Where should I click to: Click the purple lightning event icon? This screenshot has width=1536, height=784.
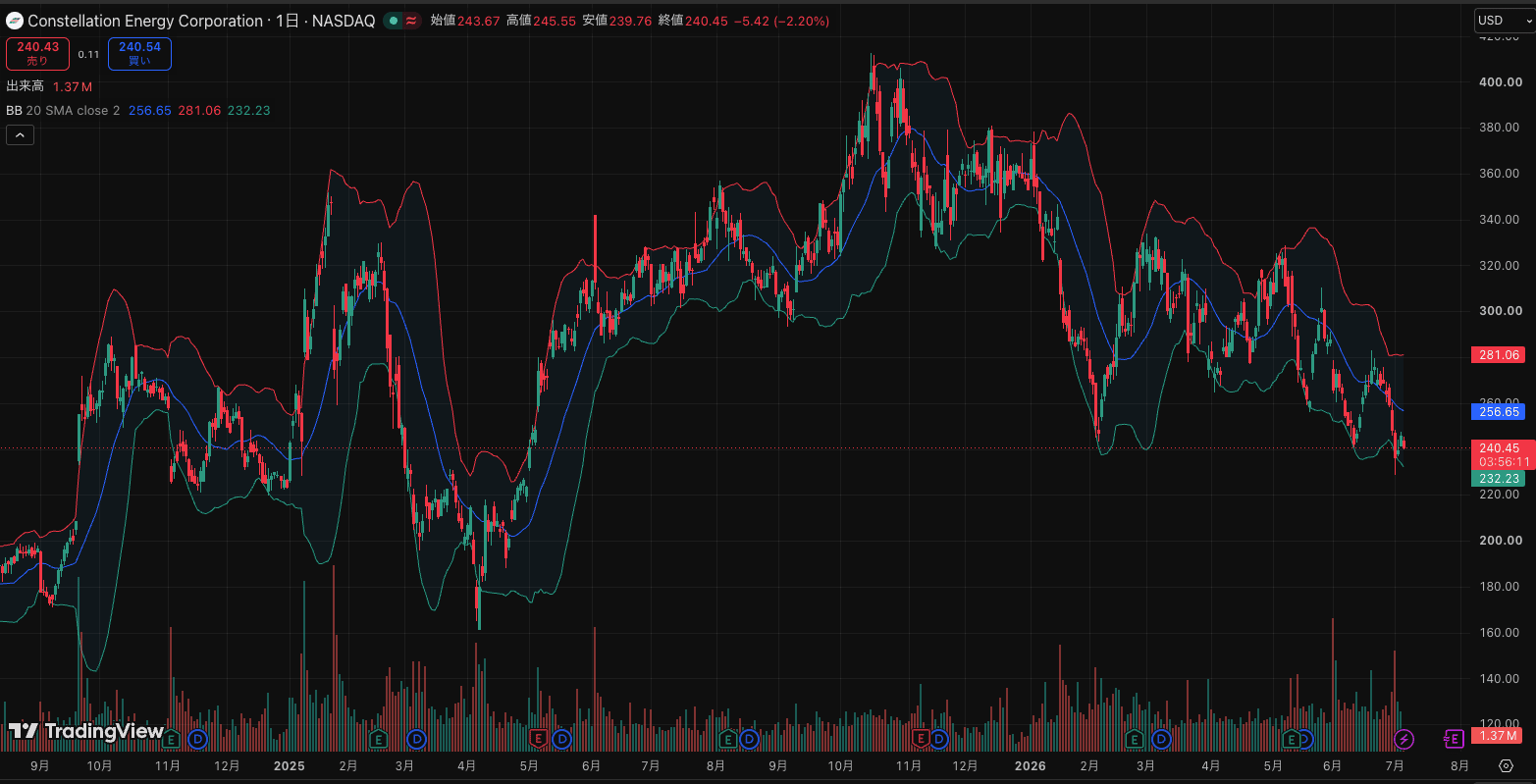[1404, 738]
